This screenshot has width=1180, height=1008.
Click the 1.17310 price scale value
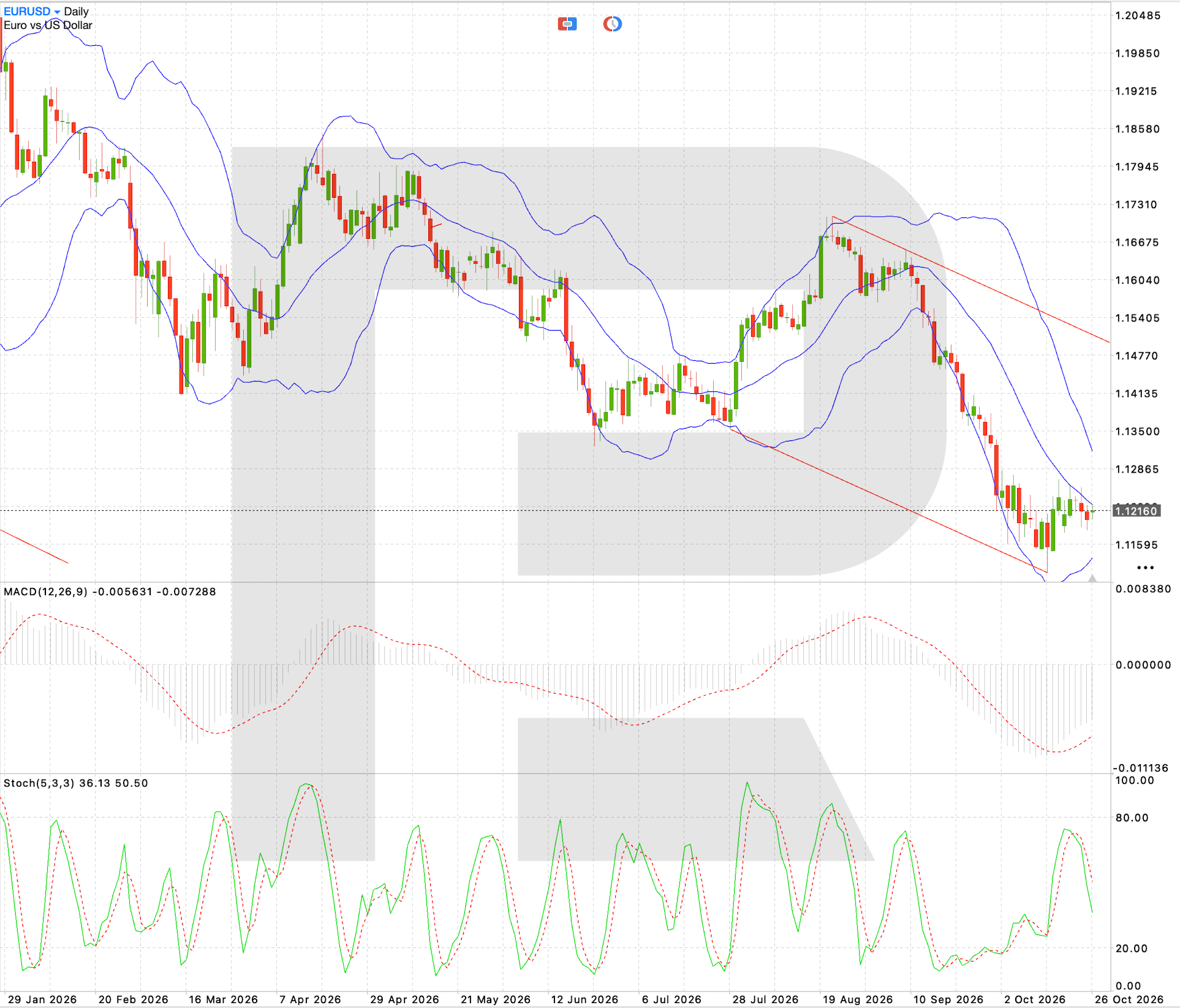pyautogui.click(x=1137, y=205)
